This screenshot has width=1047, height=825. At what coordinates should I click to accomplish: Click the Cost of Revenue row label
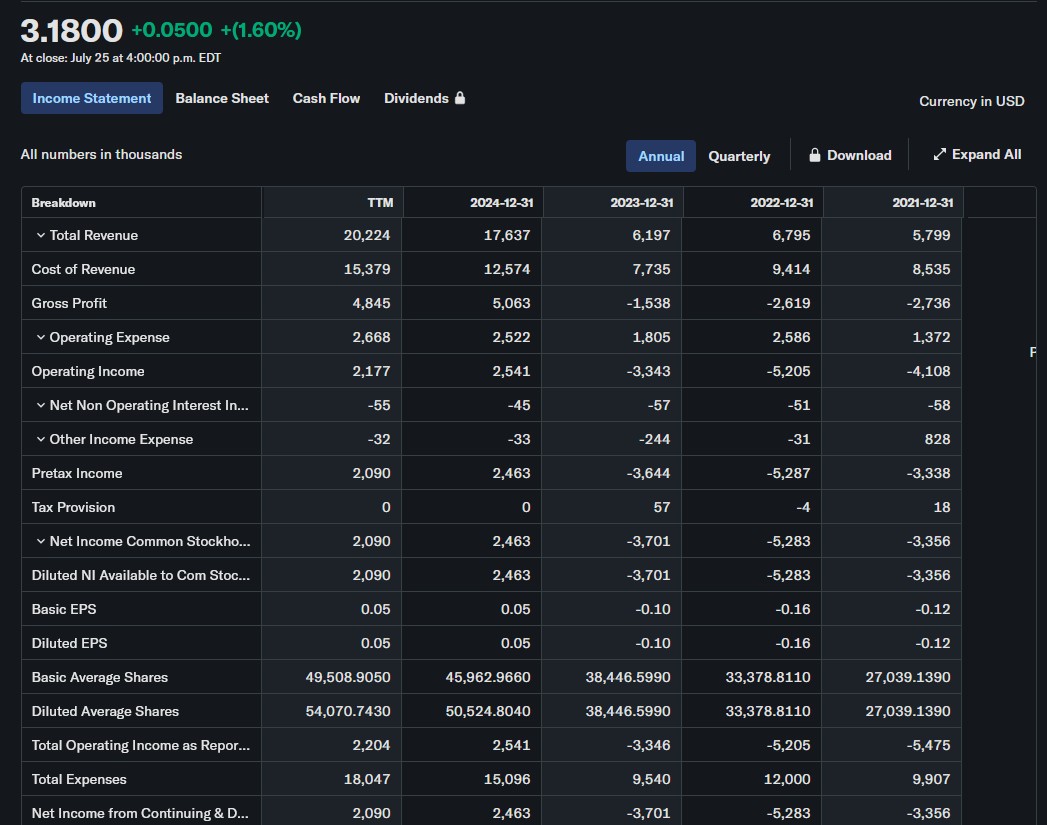click(83, 269)
